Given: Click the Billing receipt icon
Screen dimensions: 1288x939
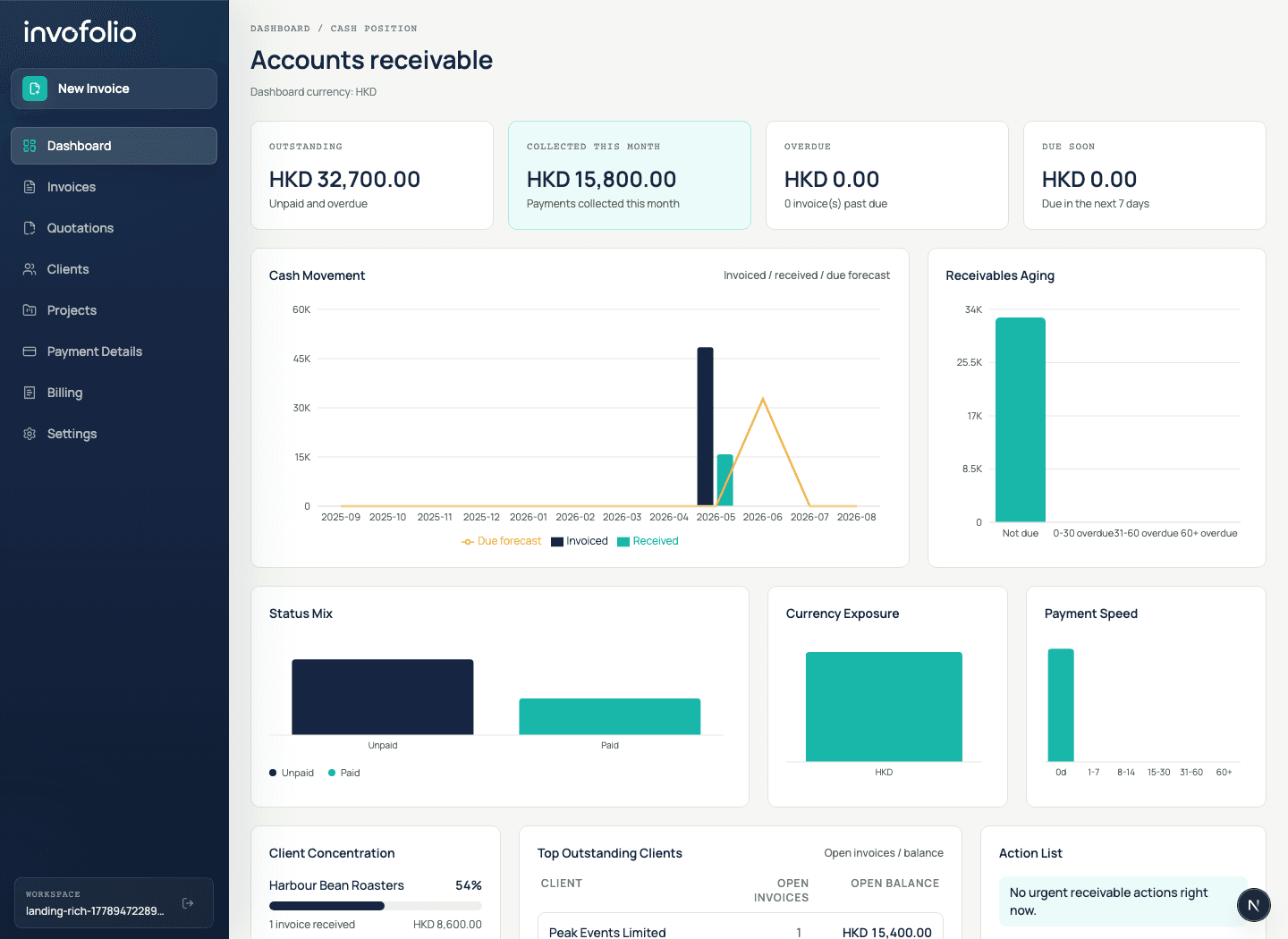Looking at the screenshot, I should point(30,393).
